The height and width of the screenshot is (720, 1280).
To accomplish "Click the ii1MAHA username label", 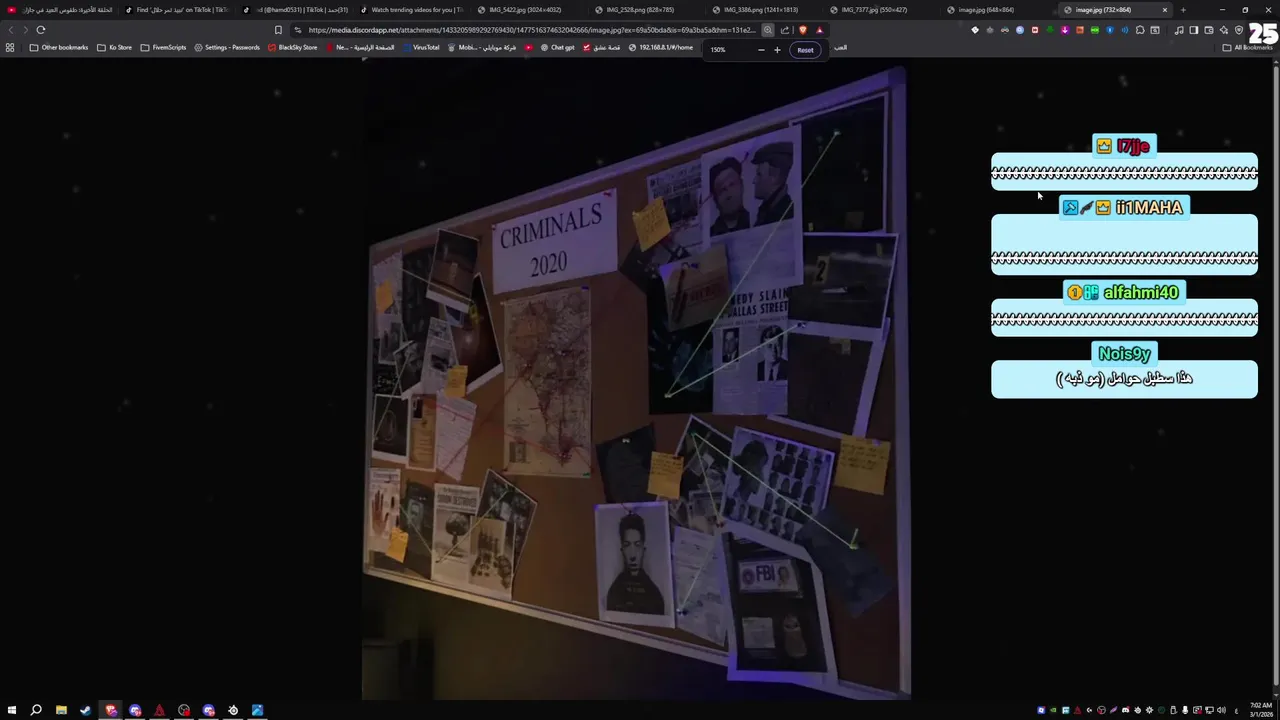I will pyautogui.click(x=1149, y=207).
